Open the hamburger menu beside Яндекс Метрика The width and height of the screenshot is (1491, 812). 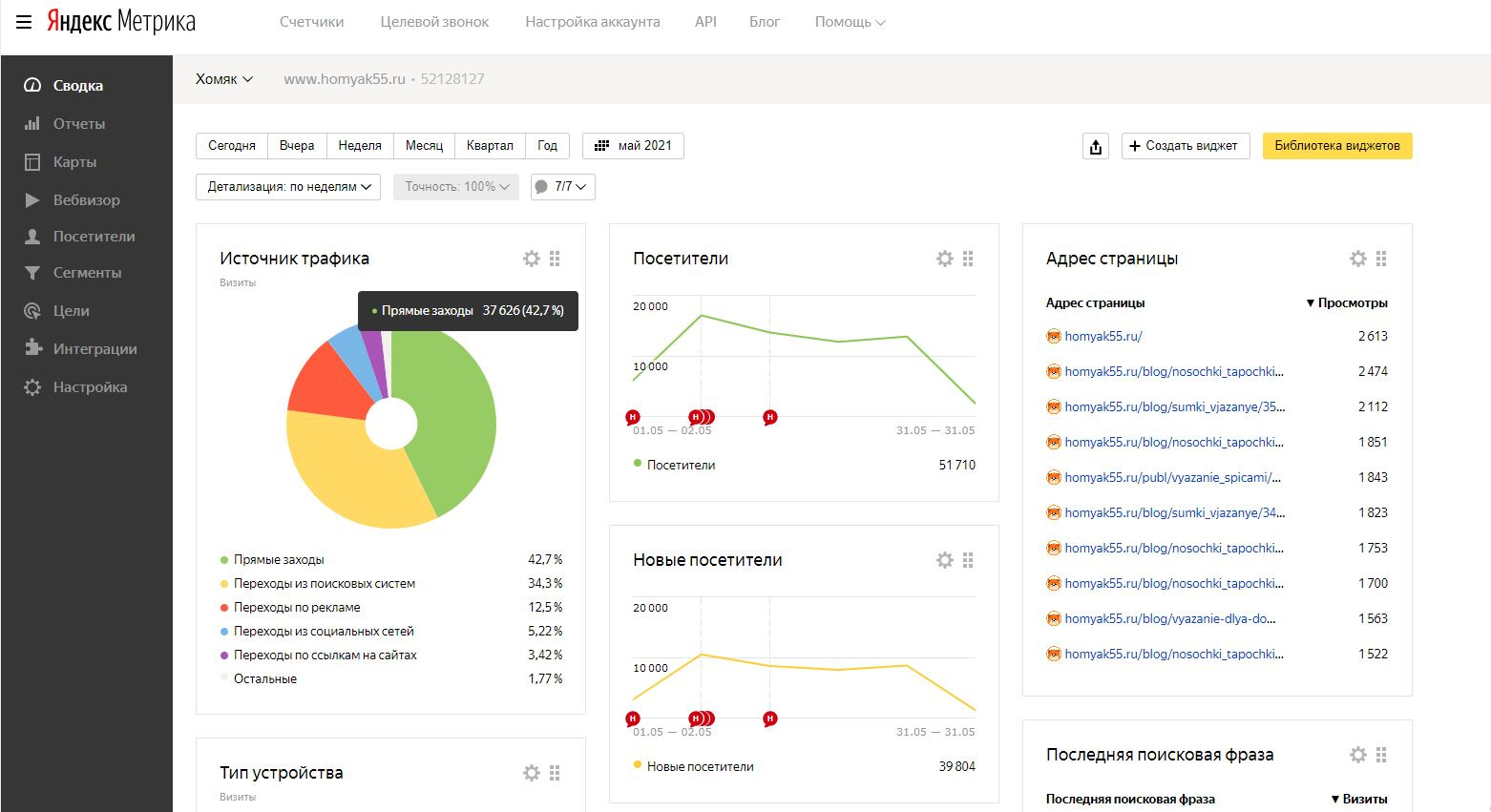tap(24, 22)
